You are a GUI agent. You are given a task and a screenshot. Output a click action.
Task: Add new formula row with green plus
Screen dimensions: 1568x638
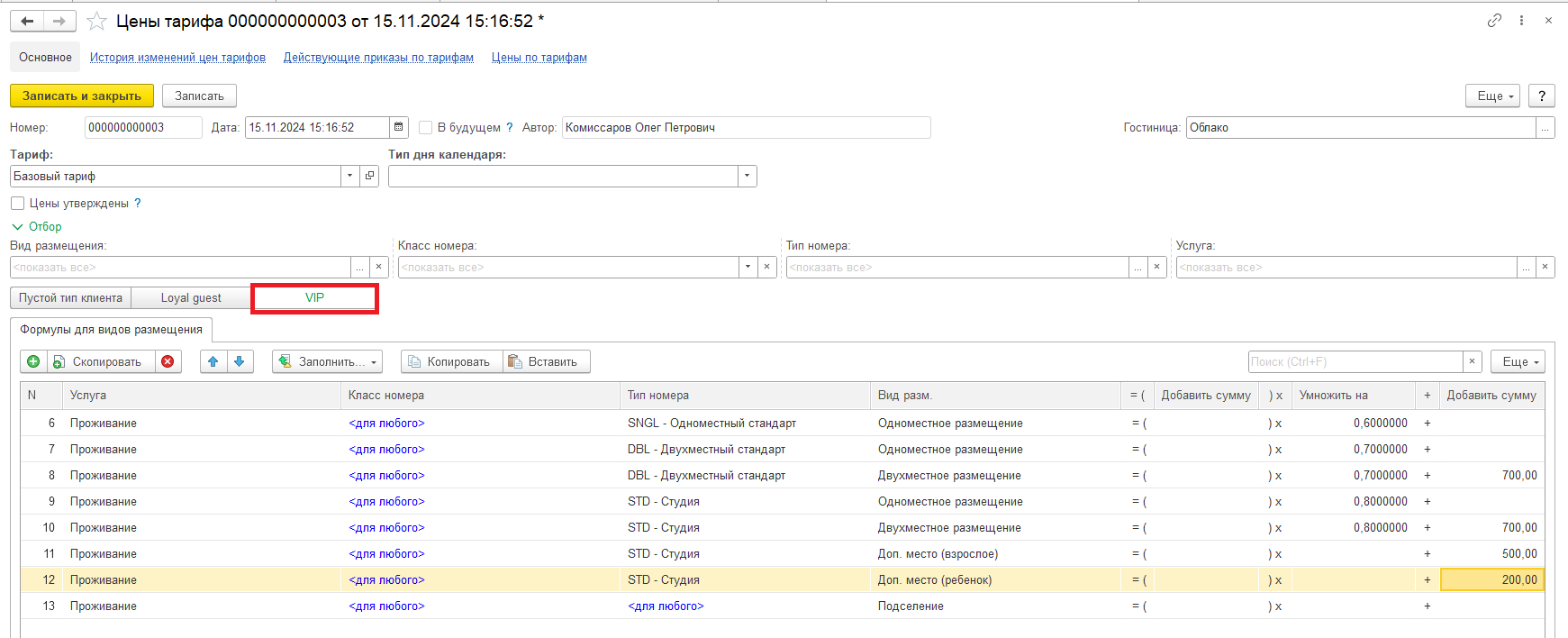point(33,361)
